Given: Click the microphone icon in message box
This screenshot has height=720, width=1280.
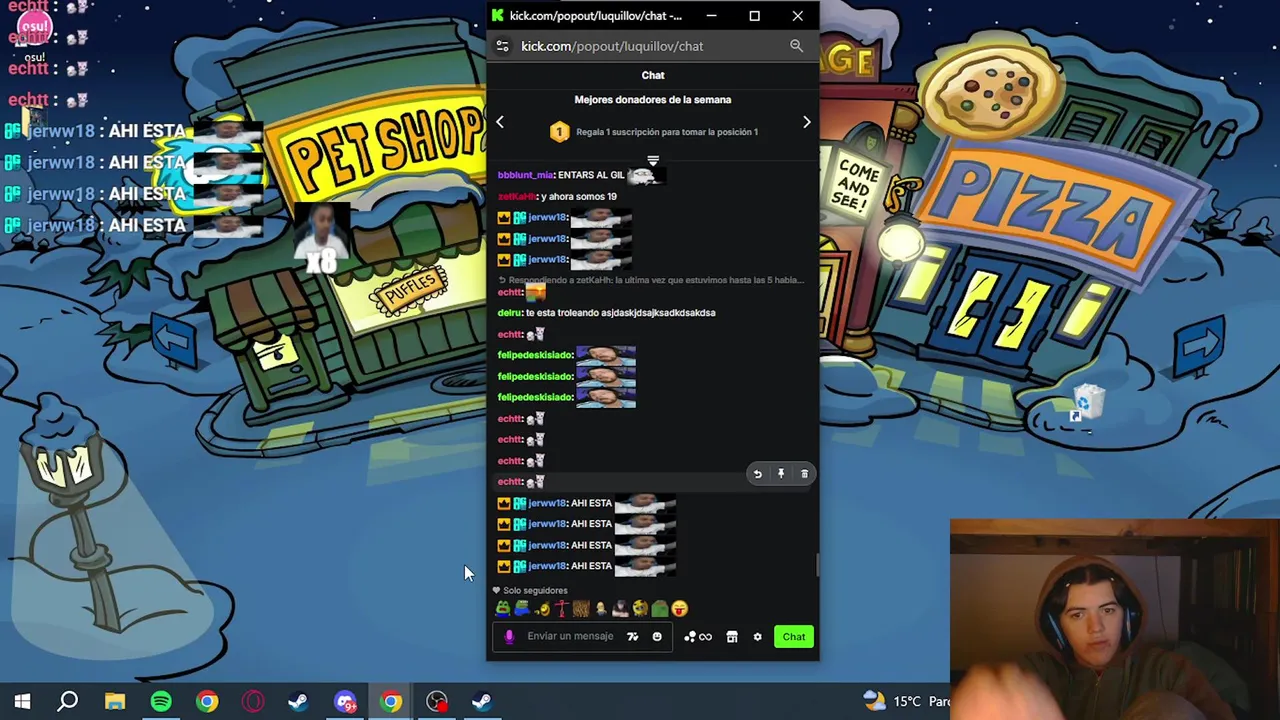Looking at the screenshot, I should [x=509, y=637].
